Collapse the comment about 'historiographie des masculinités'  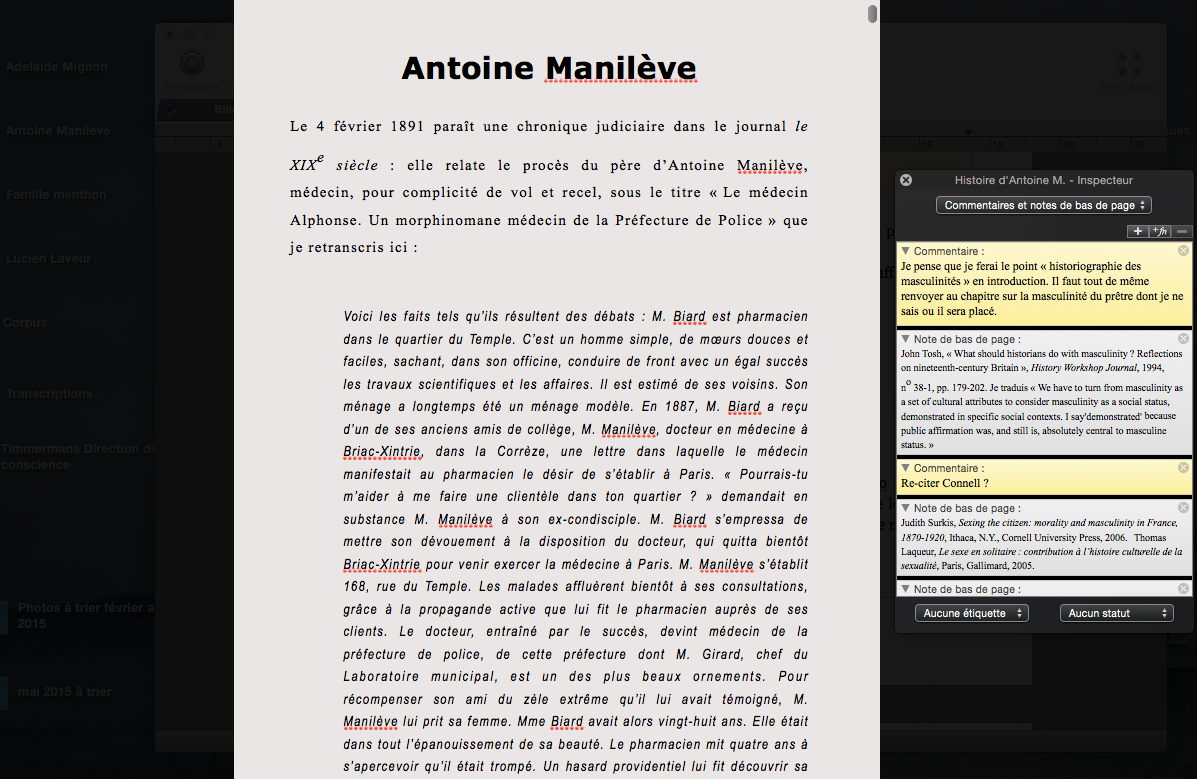(x=905, y=251)
